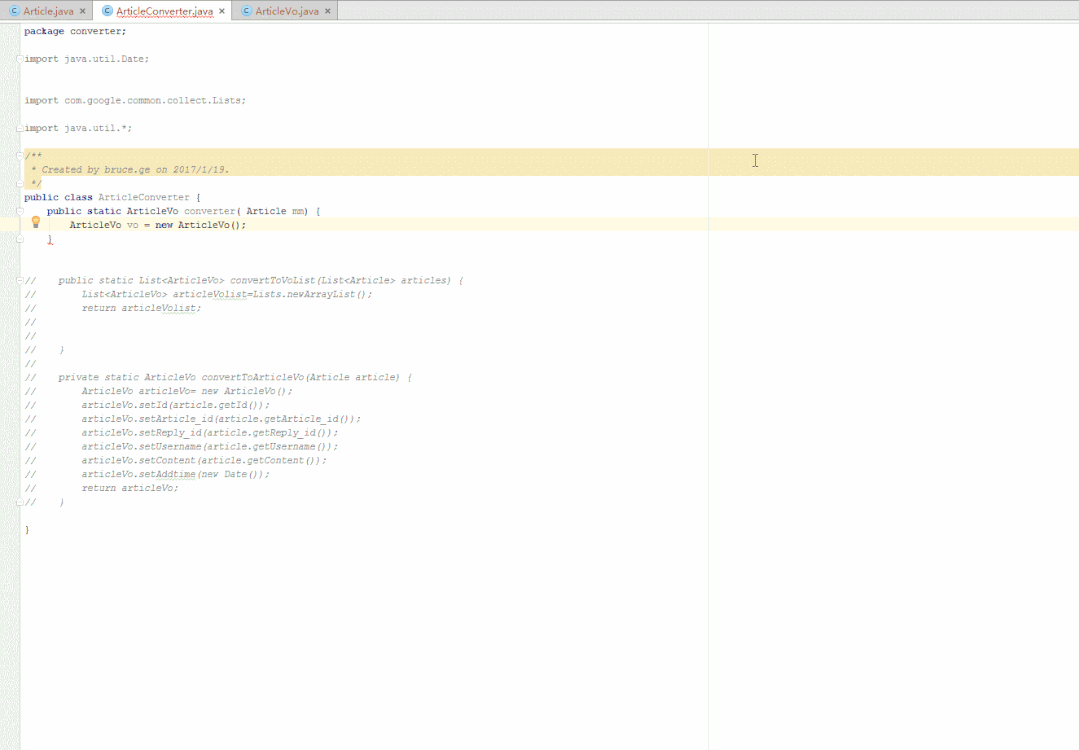
Task: Close the ArticleVo.java editor tab
Action: [327, 11]
